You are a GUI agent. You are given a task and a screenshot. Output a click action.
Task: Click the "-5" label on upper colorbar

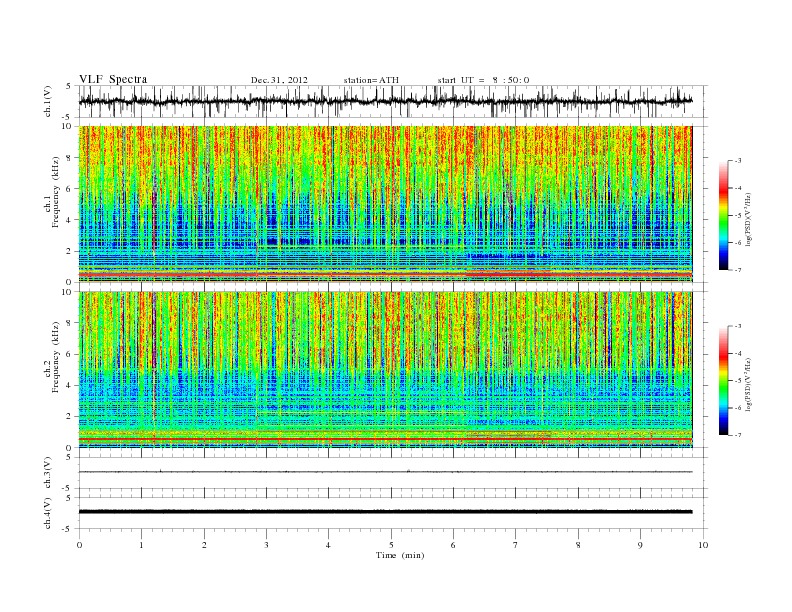[738, 216]
